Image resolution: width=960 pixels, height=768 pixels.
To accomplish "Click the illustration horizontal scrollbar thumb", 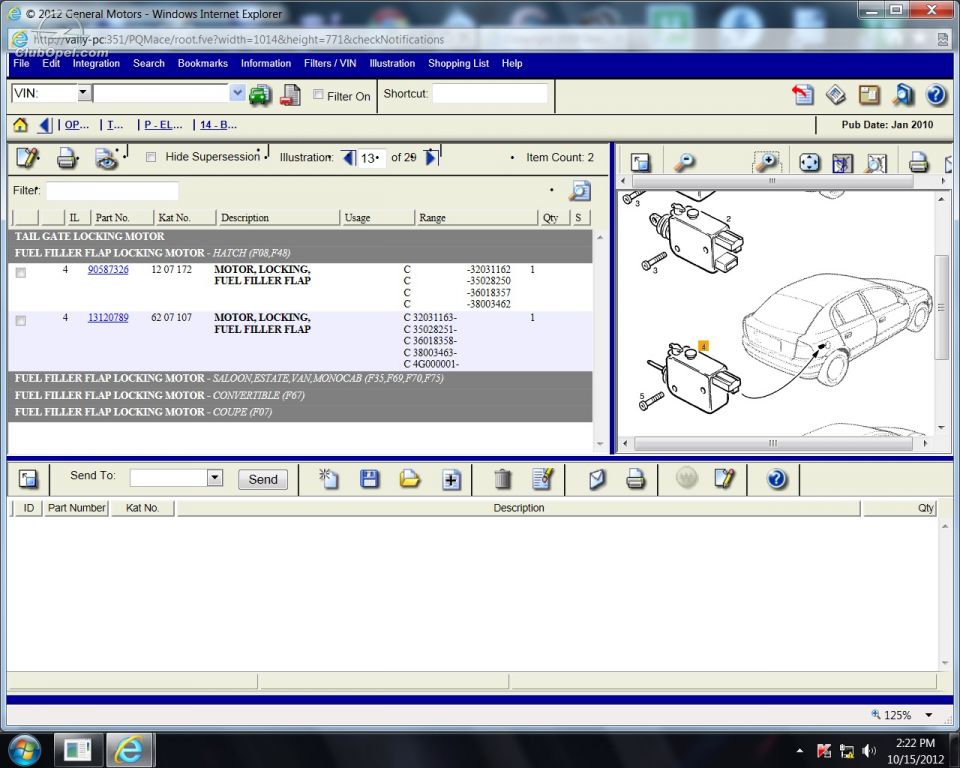I will (x=773, y=443).
